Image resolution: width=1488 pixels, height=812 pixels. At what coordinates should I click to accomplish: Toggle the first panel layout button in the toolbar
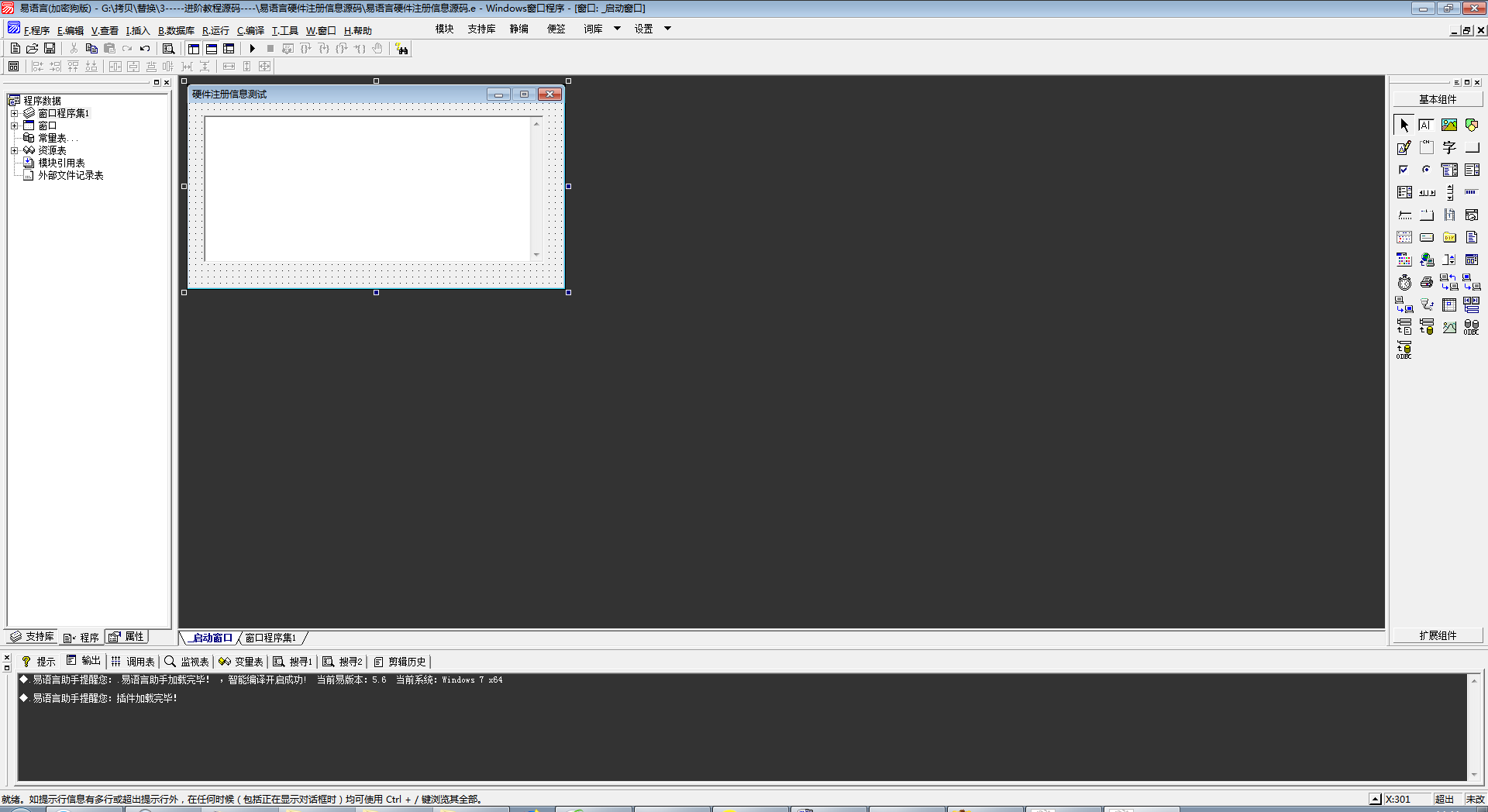point(194,49)
